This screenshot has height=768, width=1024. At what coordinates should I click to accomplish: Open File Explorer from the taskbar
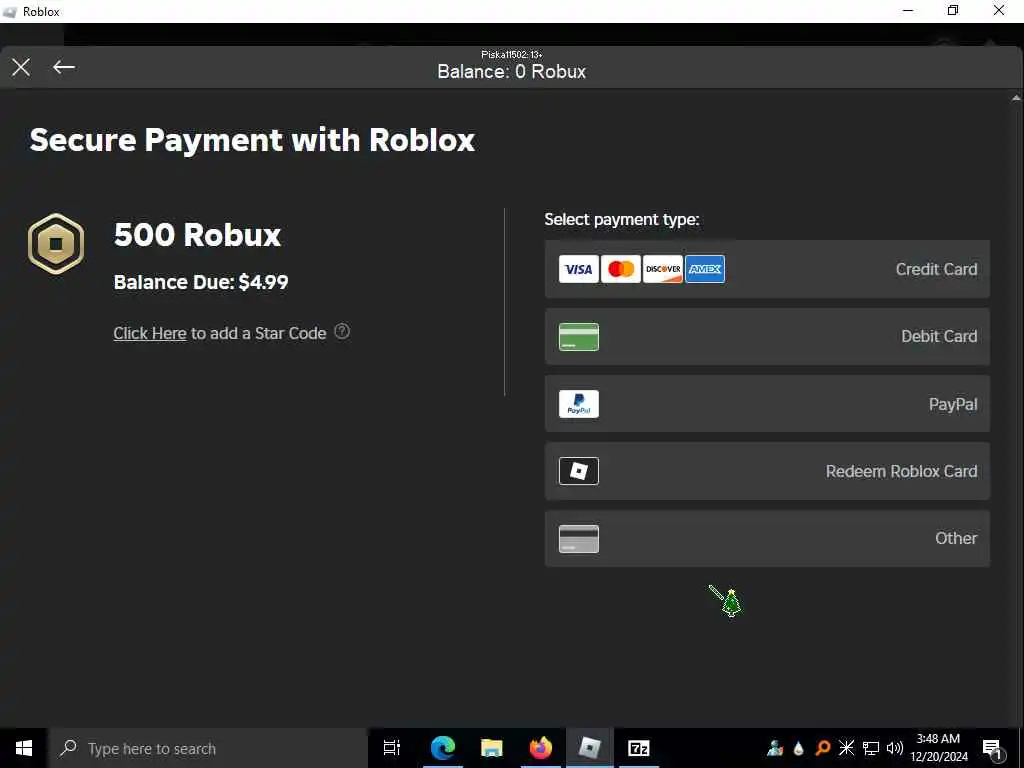point(492,748)
